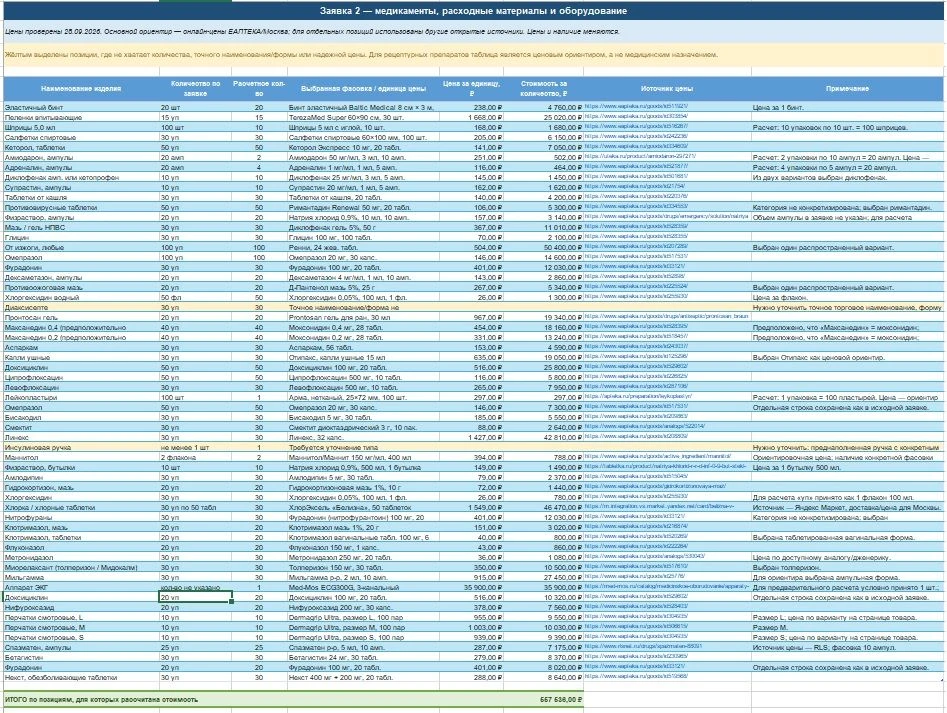Image resolution: width=947 pixels, height=713 pixels.
Task: Select the 'ИТОГО по позициям…' total label
Action: pyautogui.click(x=101, y=700)
